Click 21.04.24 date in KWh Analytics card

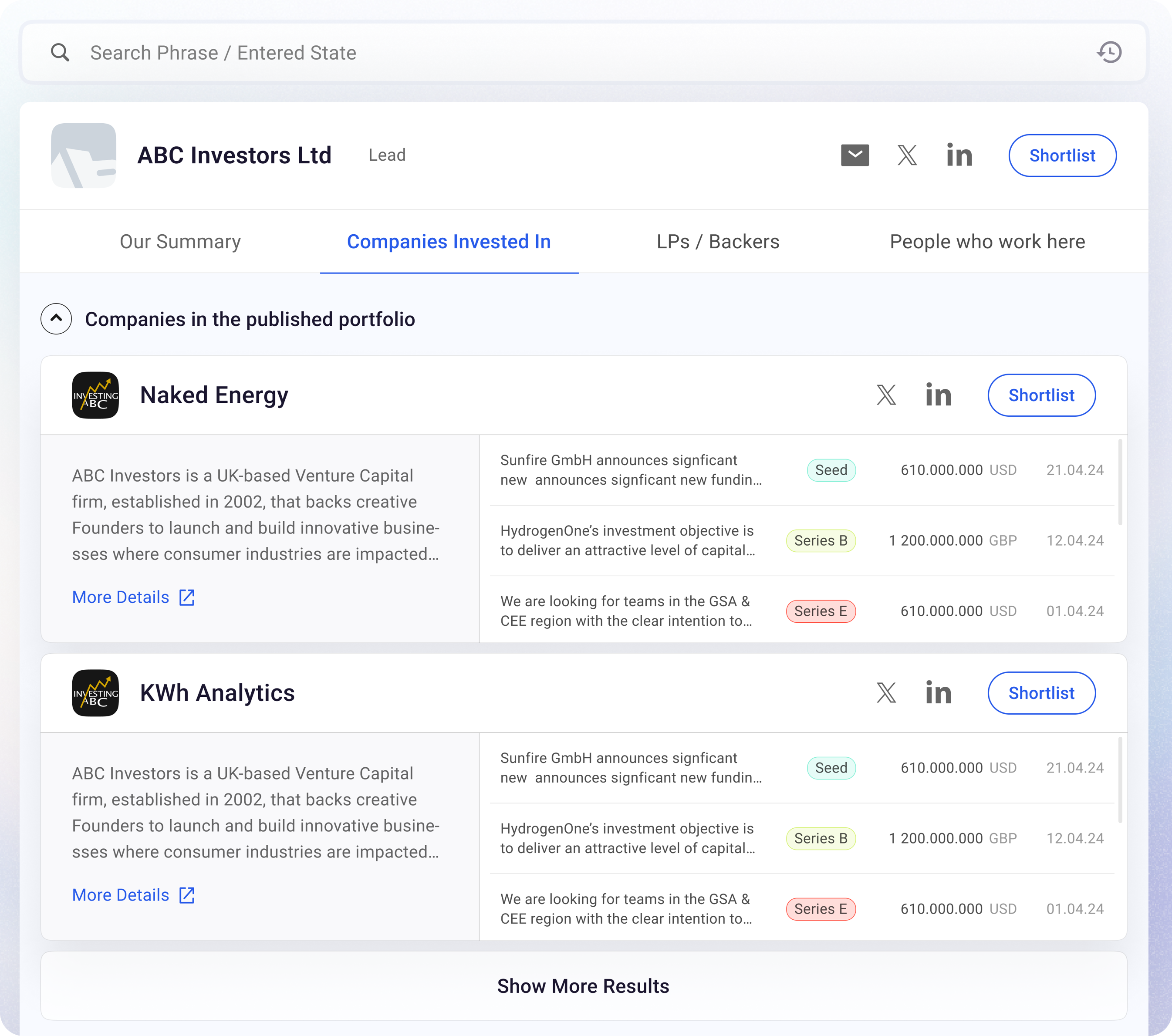coord(1074,768)
